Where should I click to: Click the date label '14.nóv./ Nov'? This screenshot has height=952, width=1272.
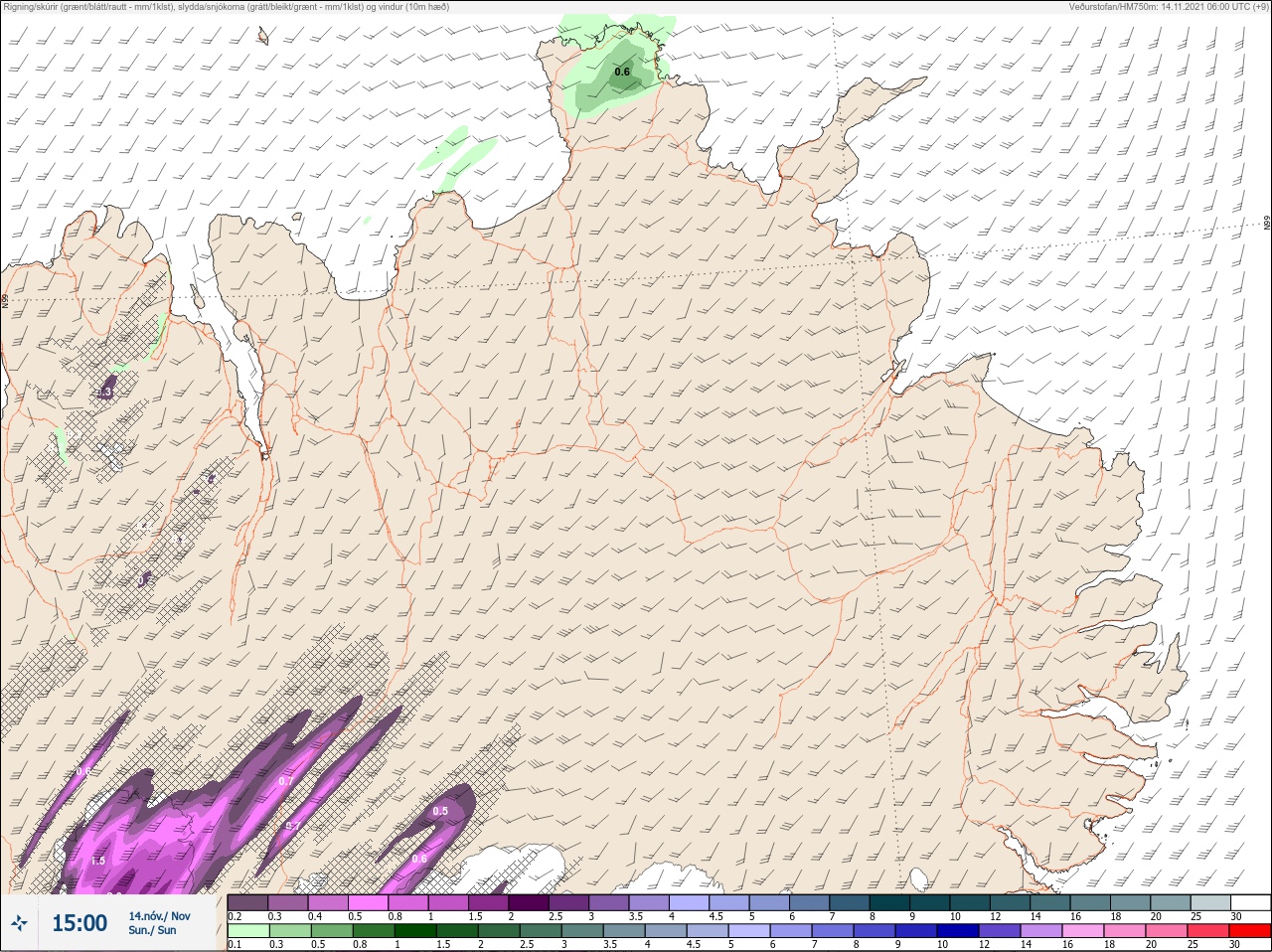[159, 916]
